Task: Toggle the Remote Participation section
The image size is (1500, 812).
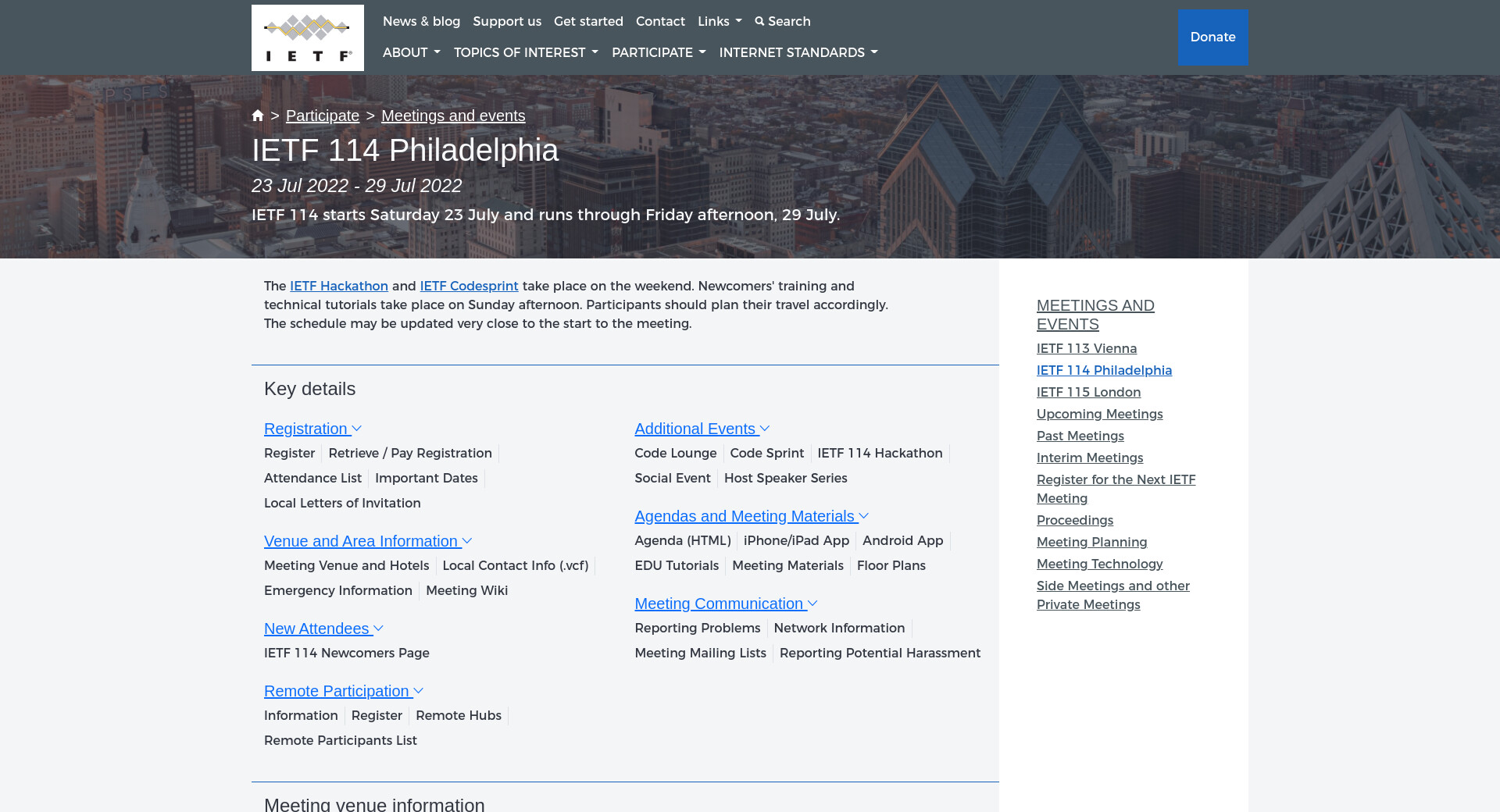Action: [343, 691]
